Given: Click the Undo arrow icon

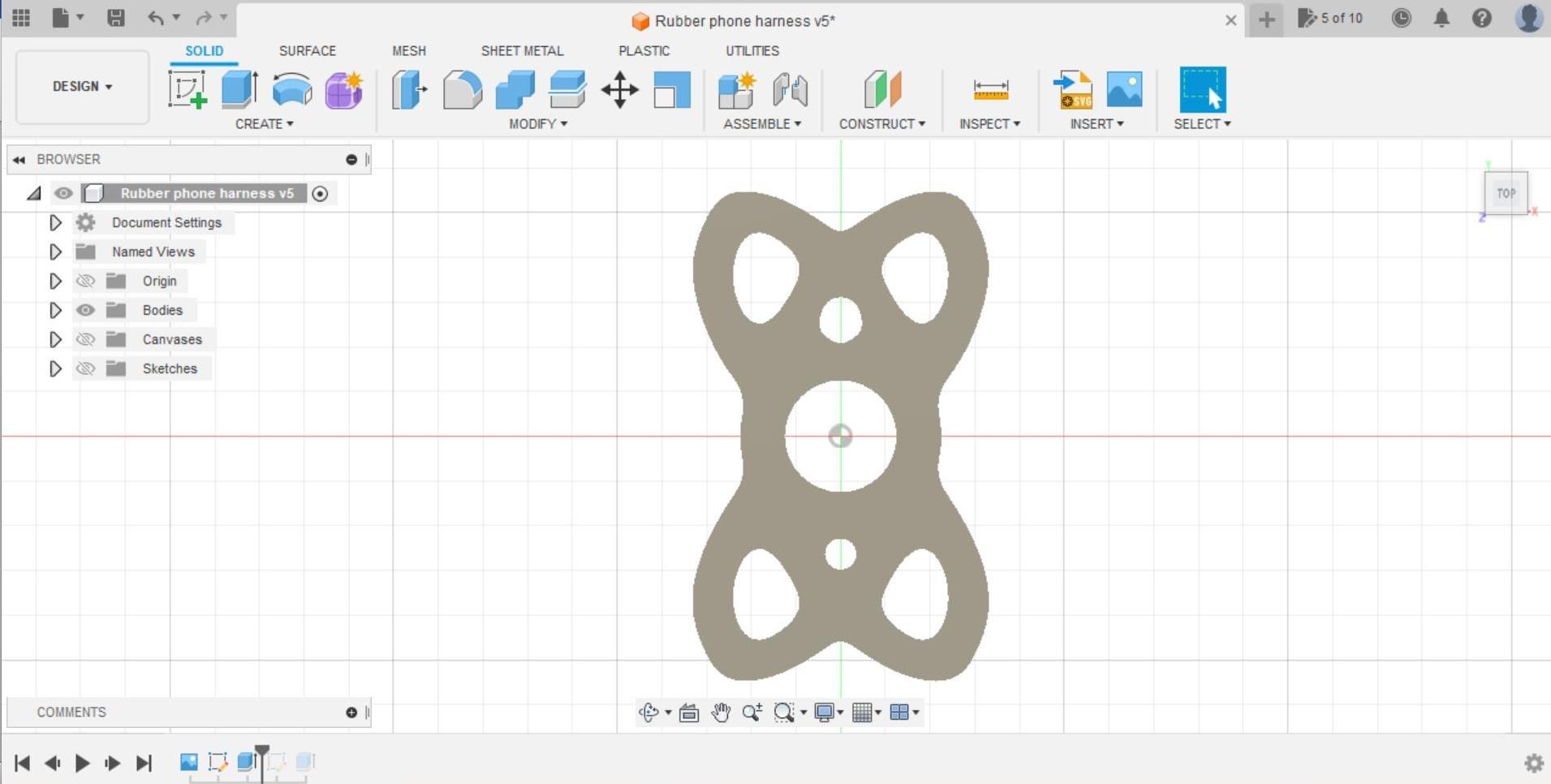Looking at the screenshot, I should tap(155, 18).
